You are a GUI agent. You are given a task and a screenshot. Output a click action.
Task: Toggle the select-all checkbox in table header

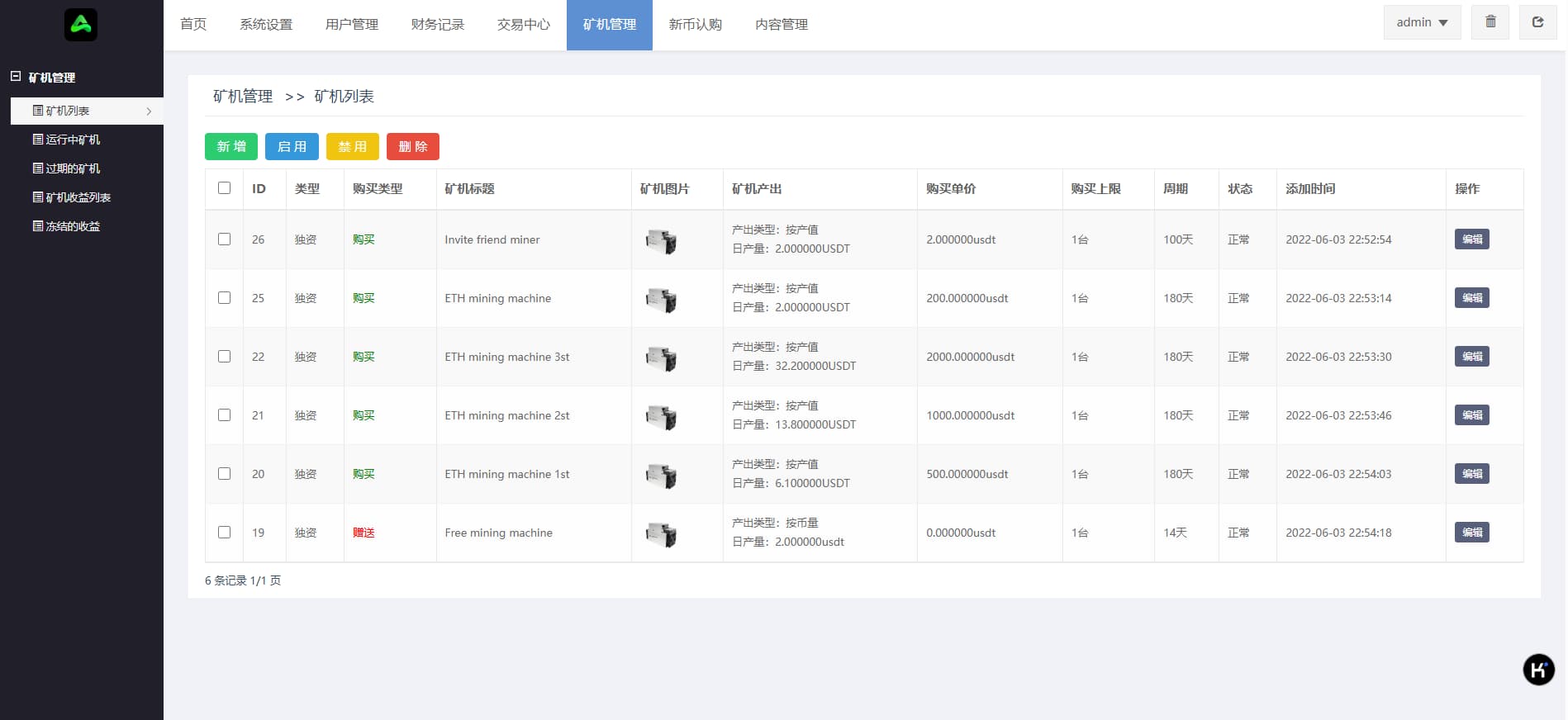coord(224,188)
